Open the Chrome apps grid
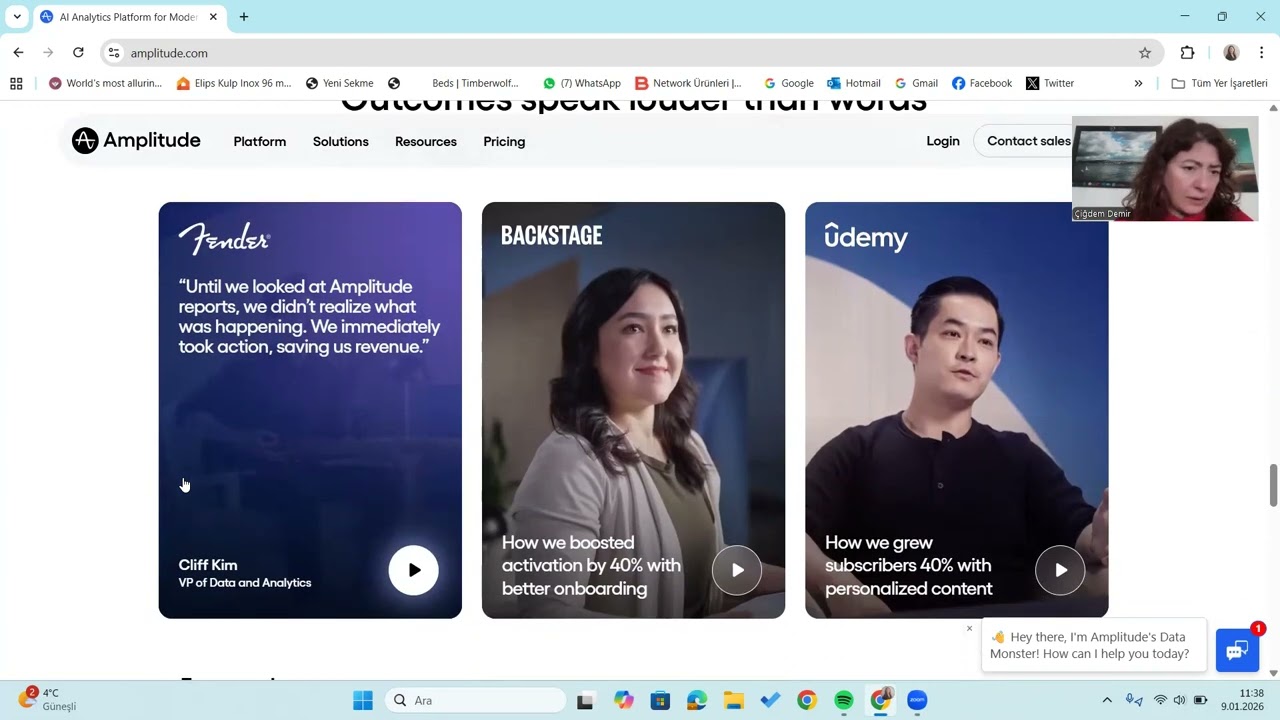Screen dimensions: 1280x720 (x=16, y=83)
